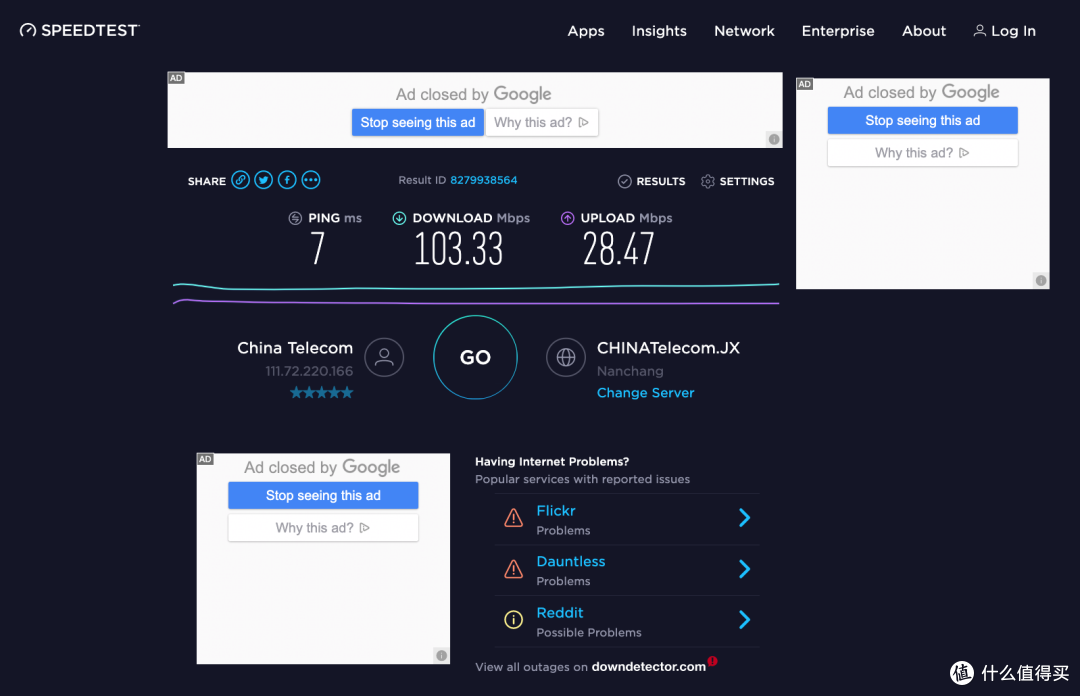Click the IP address 111.72.220.166
Image resolution: width=1080 pixels, height=696 pixels.
(x=309, y=371)
